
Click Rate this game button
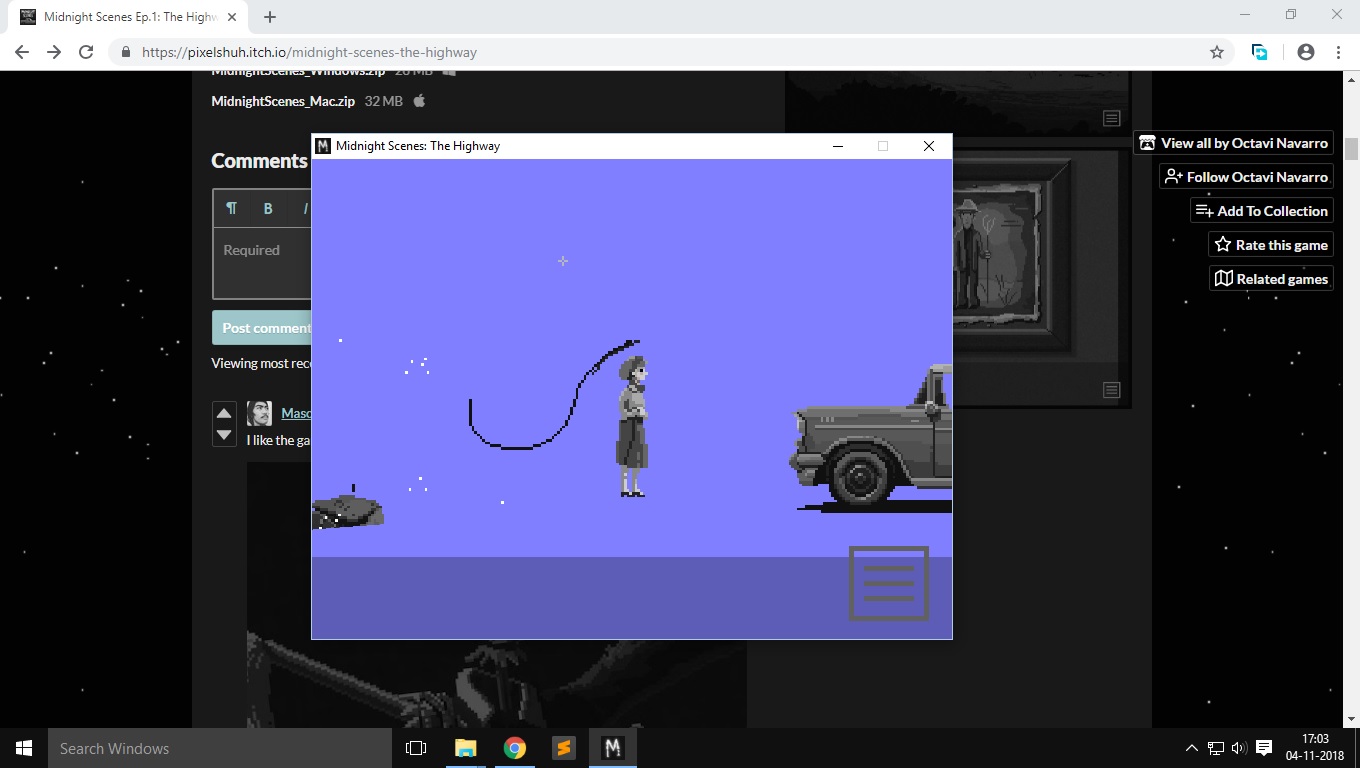coord(1271,245)
